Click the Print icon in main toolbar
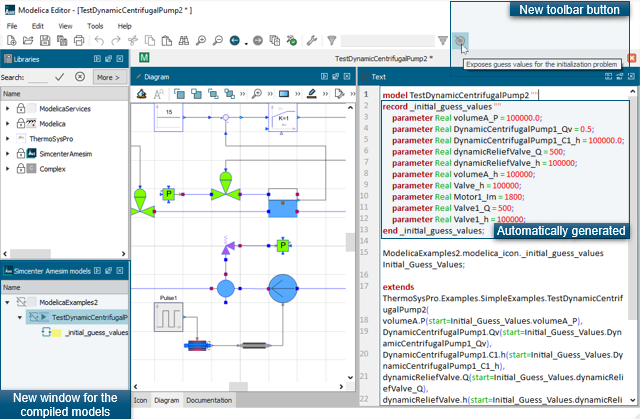 (x=79, y=41)
